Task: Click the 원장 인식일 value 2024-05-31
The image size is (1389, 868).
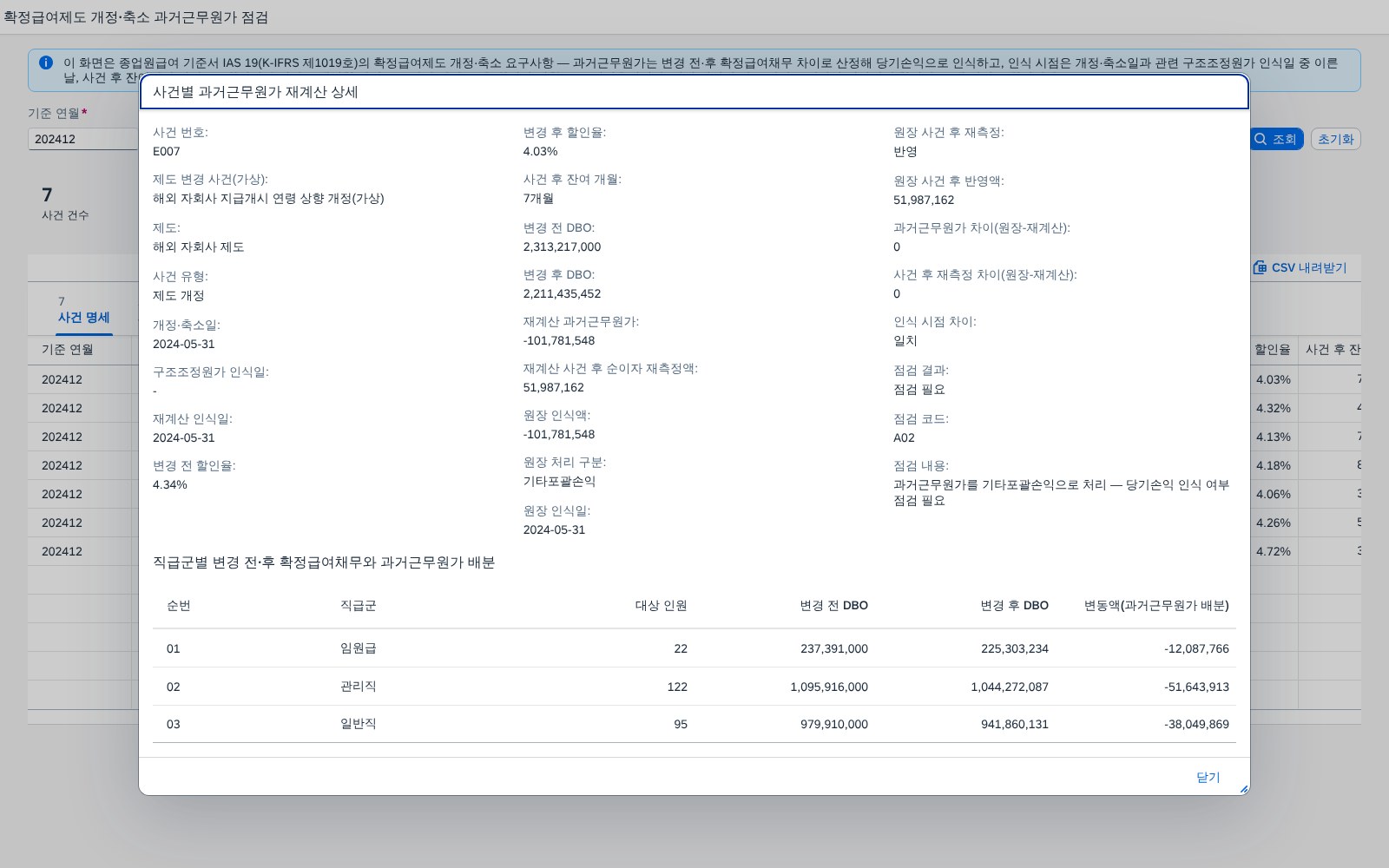Action: tap(554, 529)
